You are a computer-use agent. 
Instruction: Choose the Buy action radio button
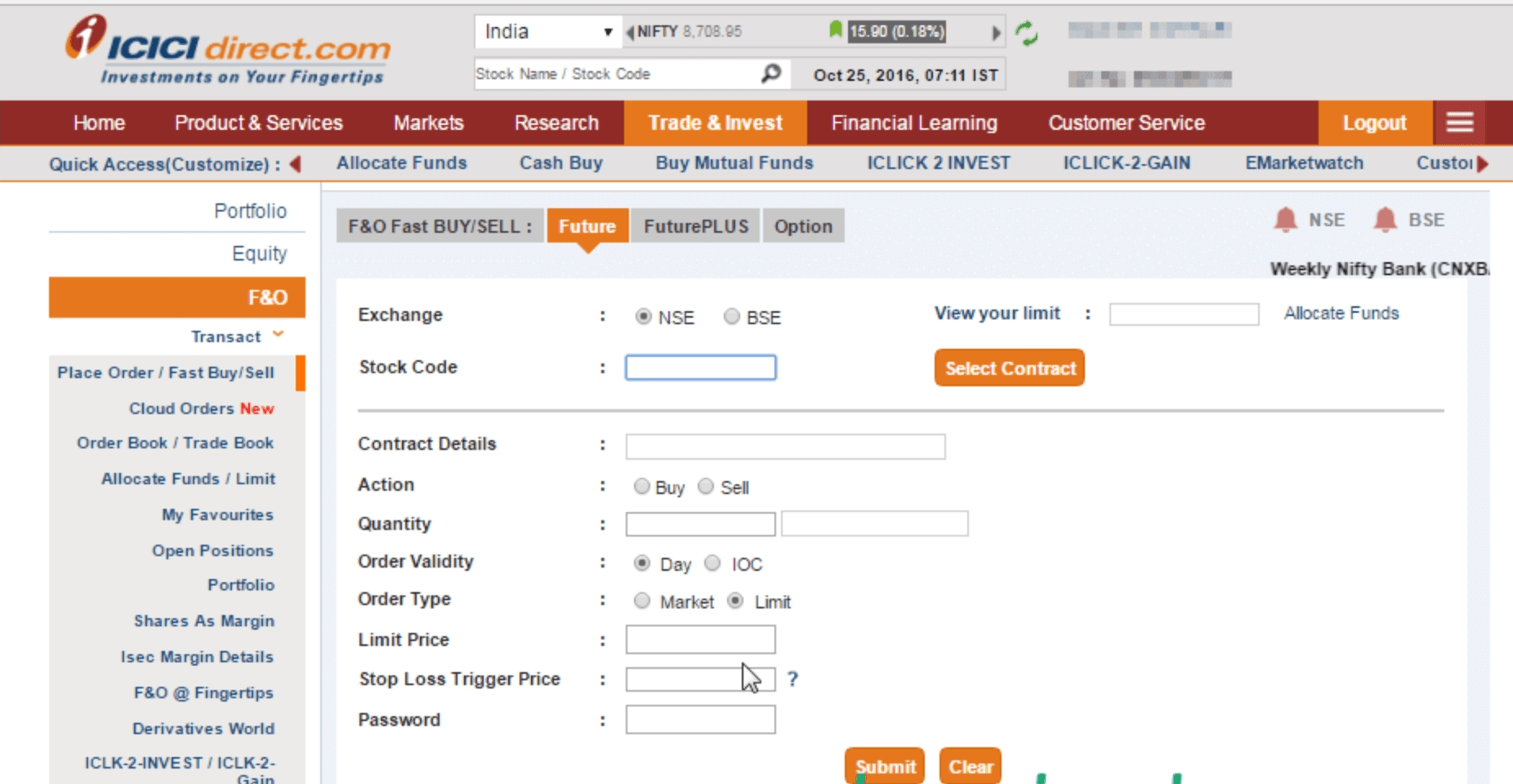point(642,487)
